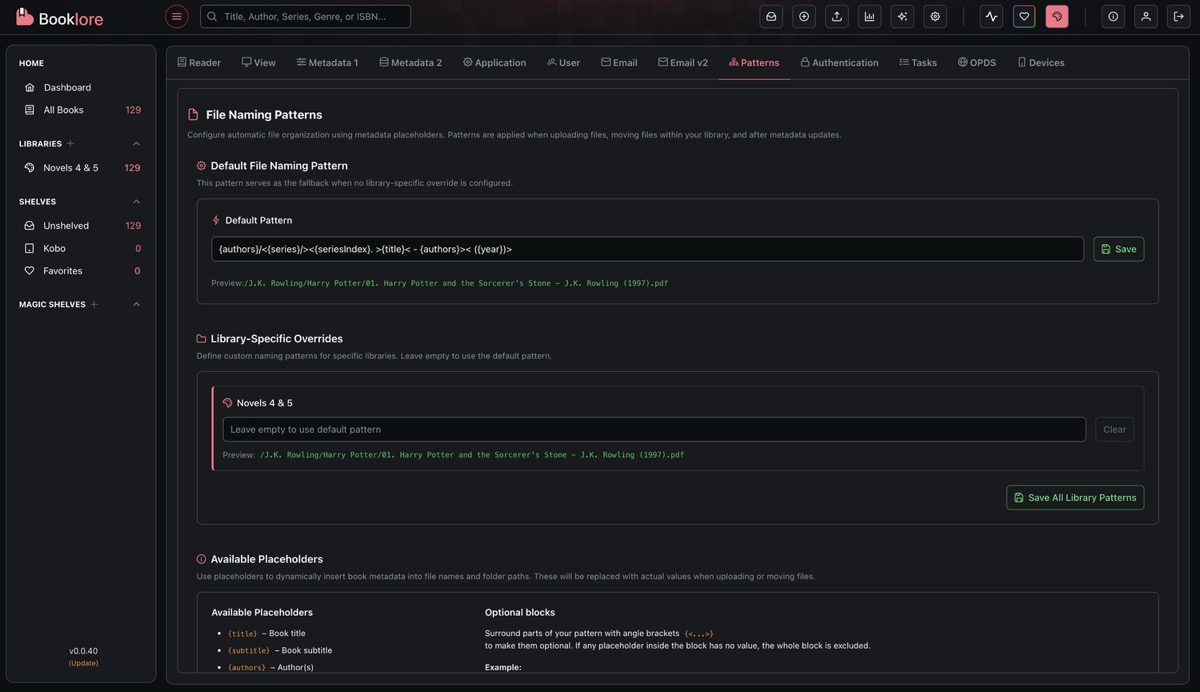The image size is (1200, 692).
Task: Switch to the Metadata 2 tab
Action: (x=410, y=62)
